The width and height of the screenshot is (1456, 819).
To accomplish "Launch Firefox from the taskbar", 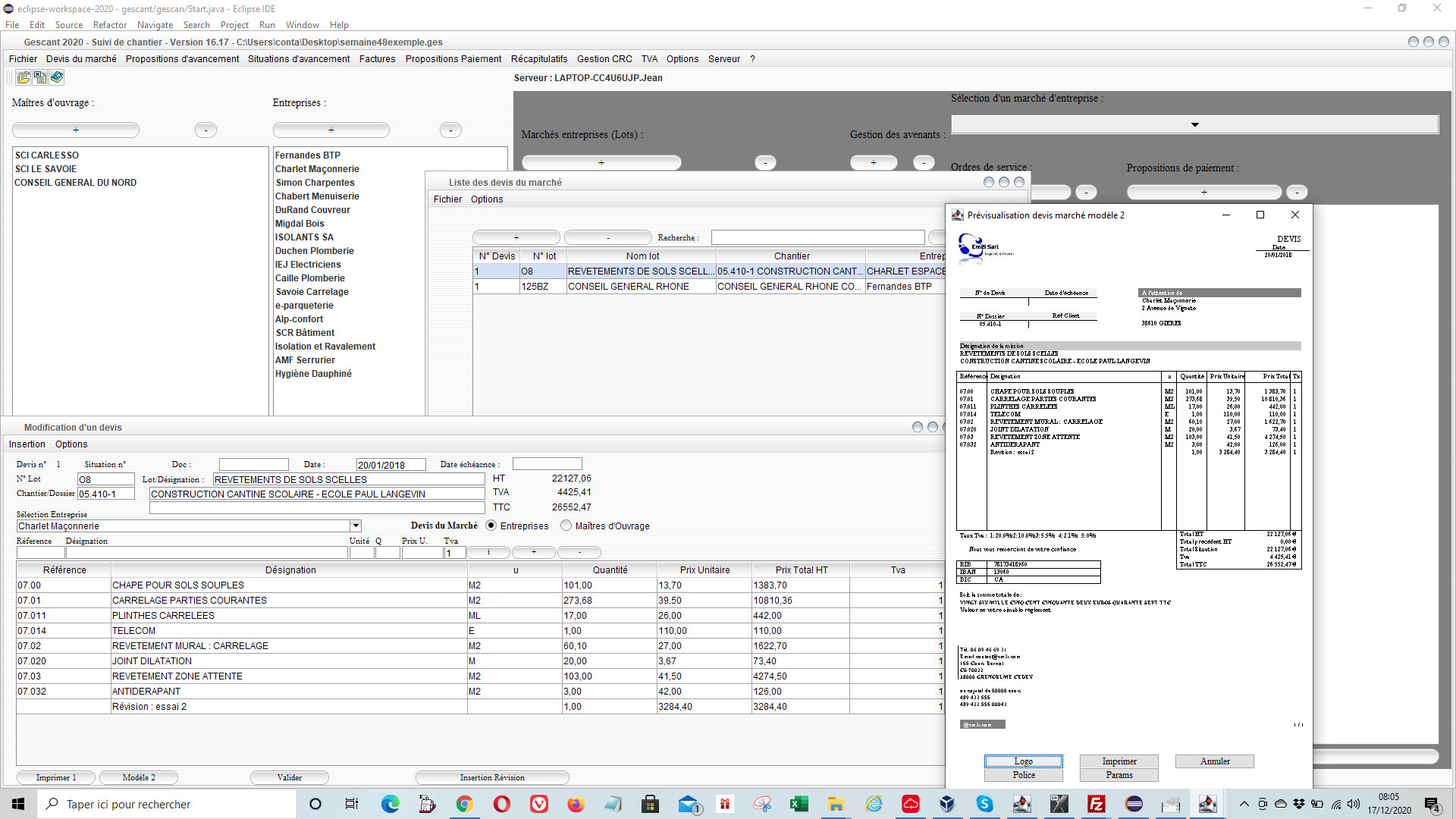I will pos(576,804).
